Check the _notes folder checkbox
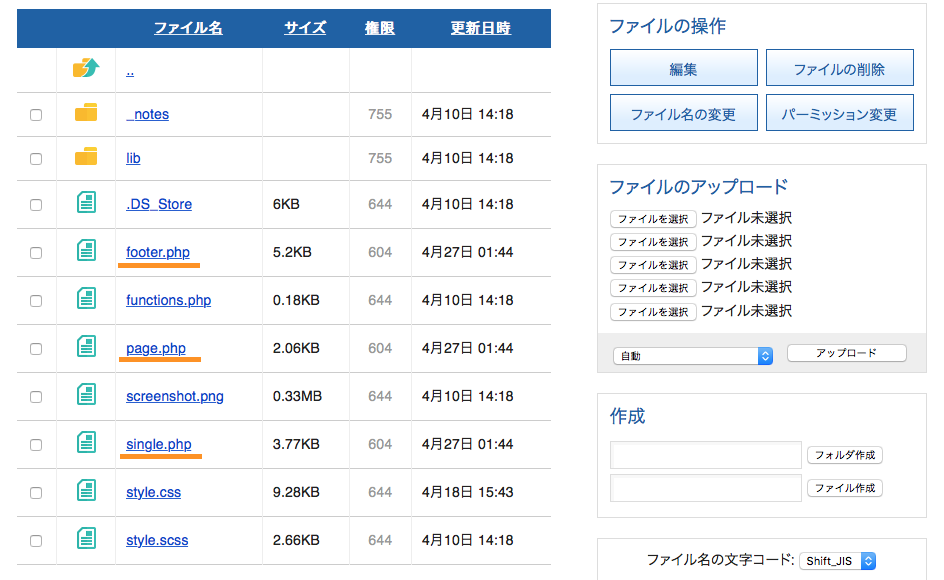Image resolution: width=944 pixels, height=580 pixels. (x=36, y=115)
